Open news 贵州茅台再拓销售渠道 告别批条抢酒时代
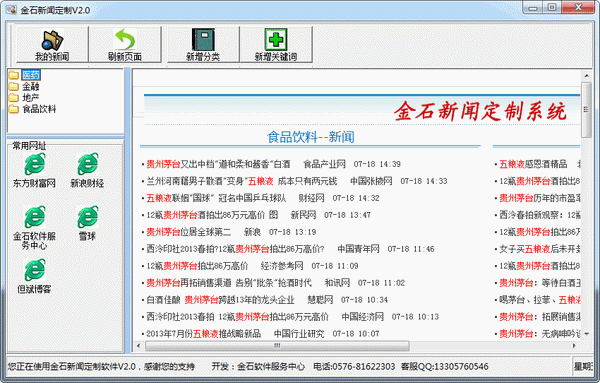Screen dimensions: 600x383 229,283
